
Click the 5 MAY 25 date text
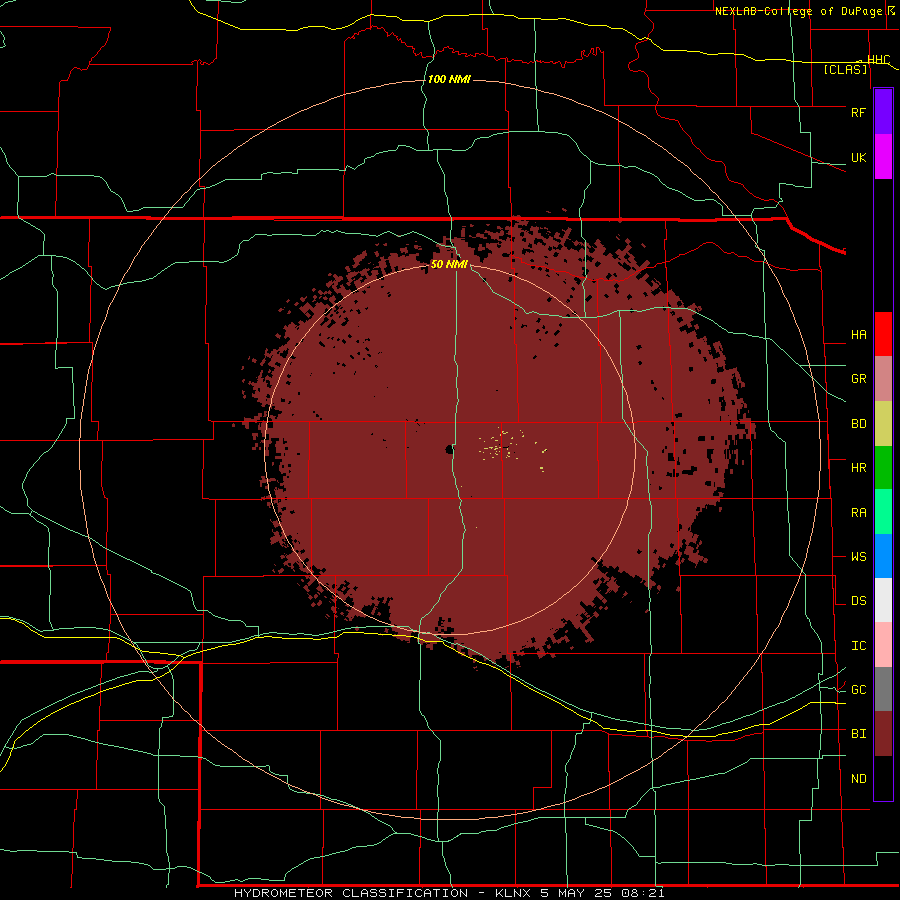click(577, 893)
